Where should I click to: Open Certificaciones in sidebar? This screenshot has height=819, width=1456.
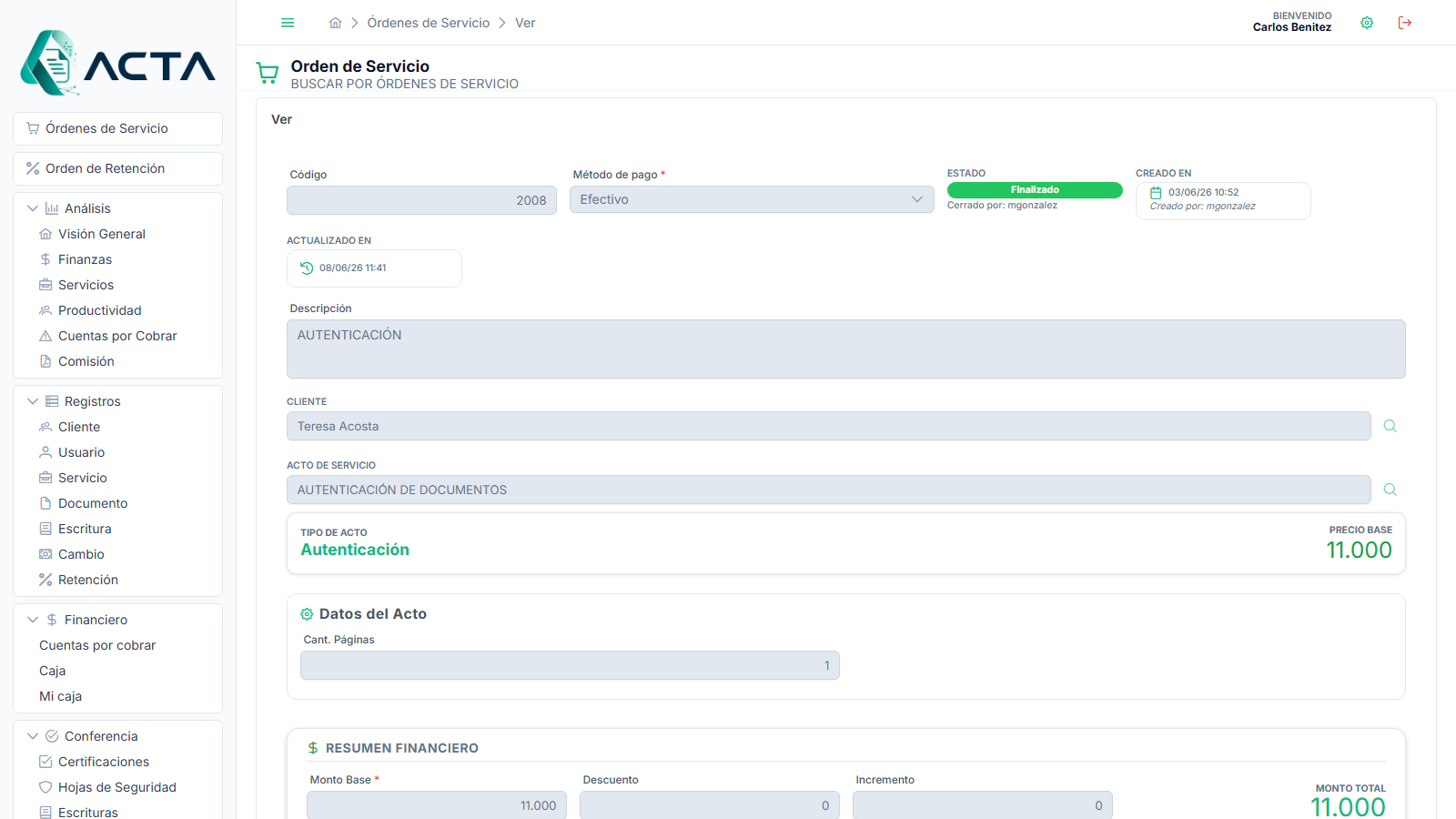tap(104, 762)
